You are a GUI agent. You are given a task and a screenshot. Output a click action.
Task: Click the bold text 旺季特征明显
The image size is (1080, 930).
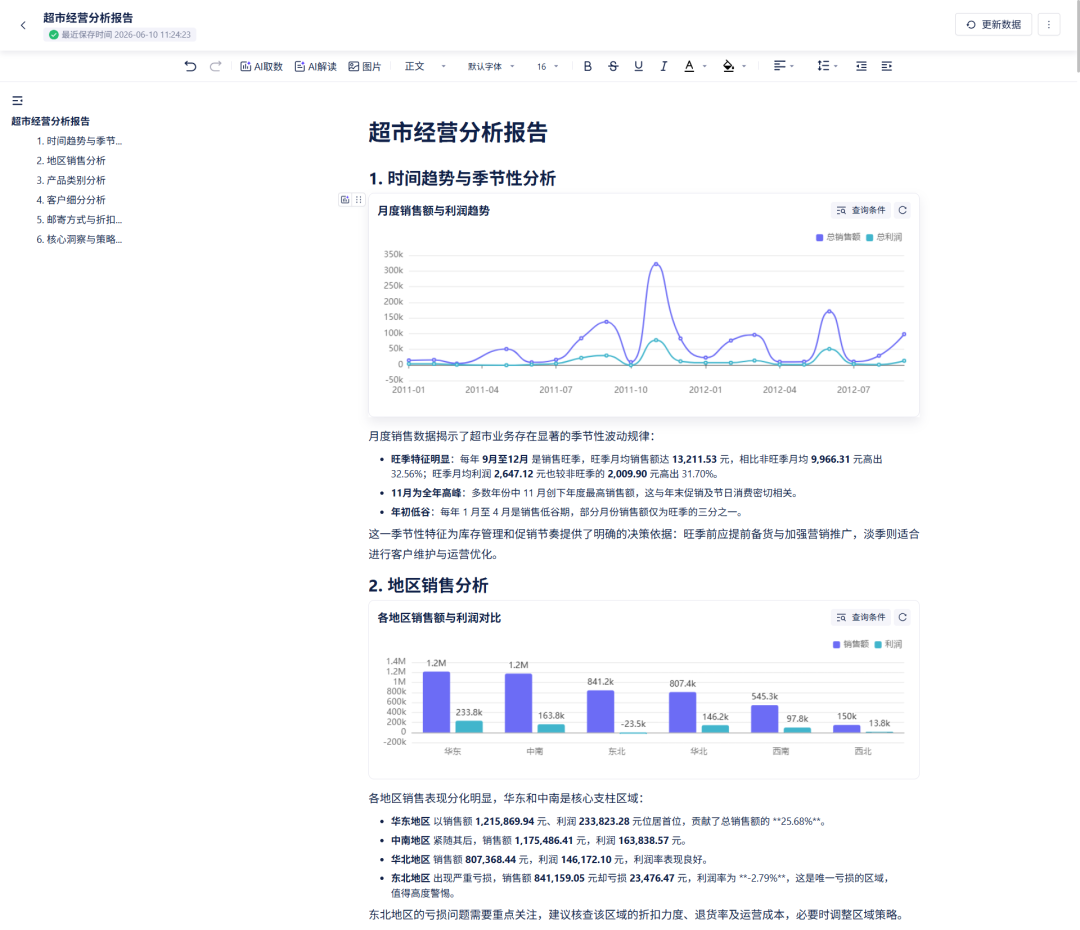pos(420,459)
